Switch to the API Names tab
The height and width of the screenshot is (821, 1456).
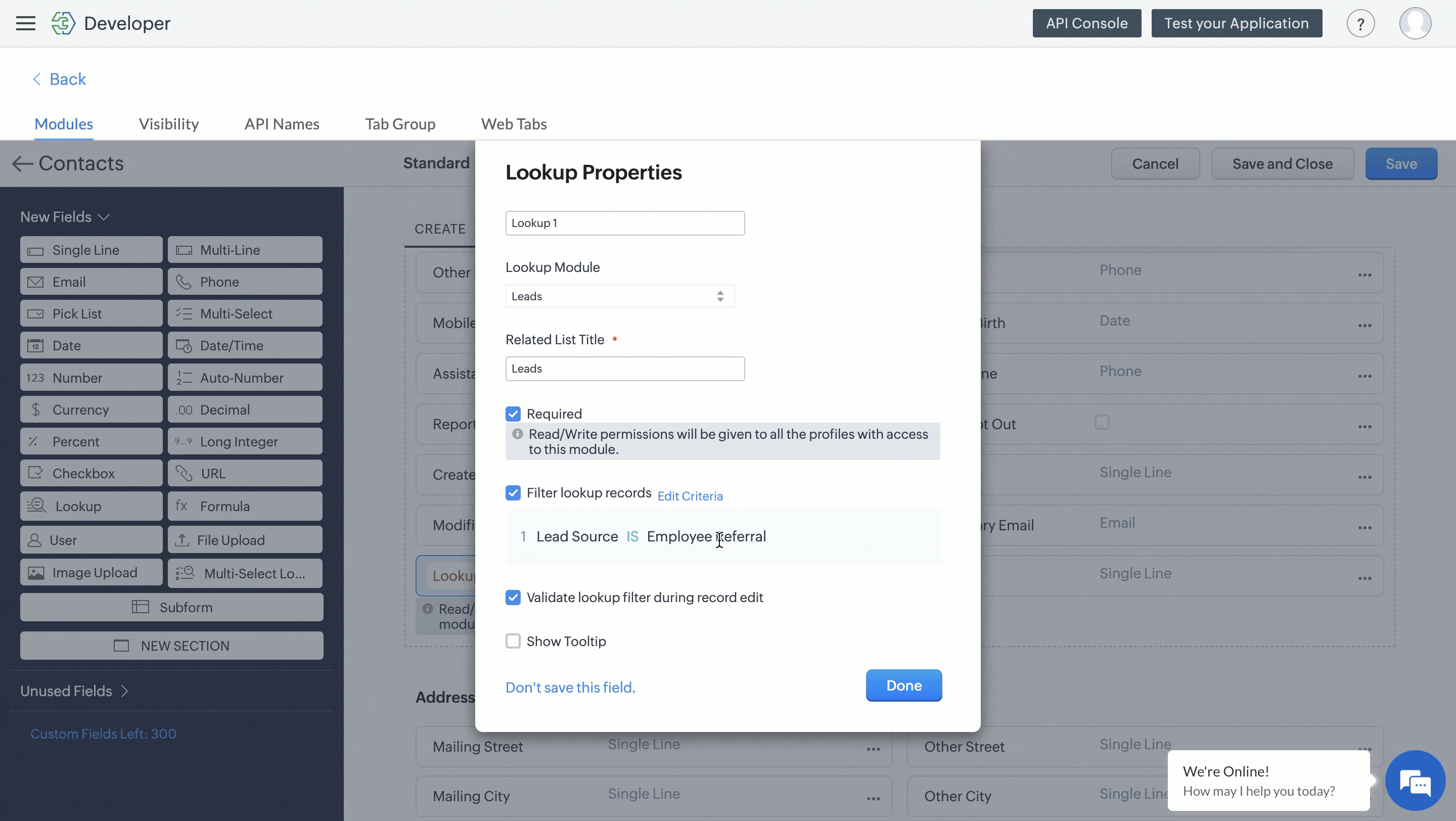point(282,124)
